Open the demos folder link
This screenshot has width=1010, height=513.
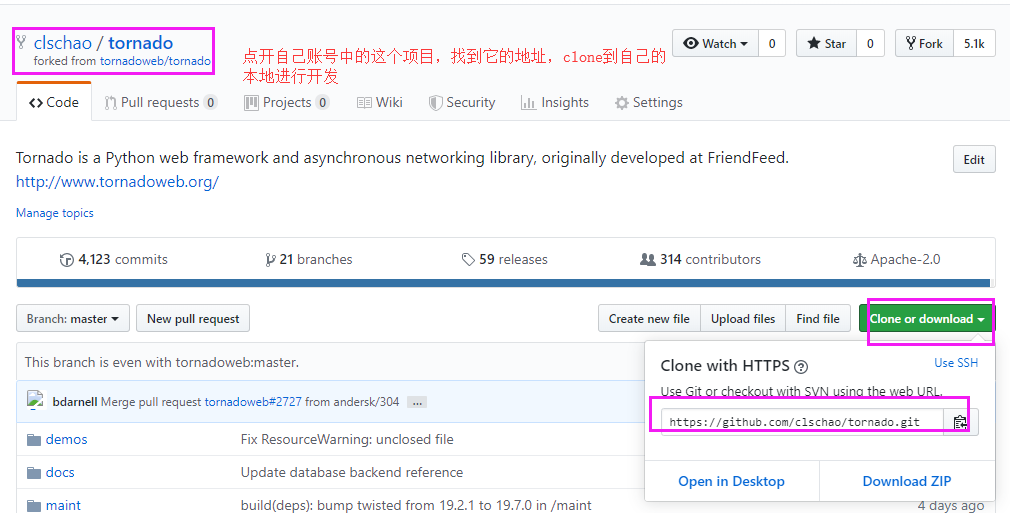coord(66,440)
